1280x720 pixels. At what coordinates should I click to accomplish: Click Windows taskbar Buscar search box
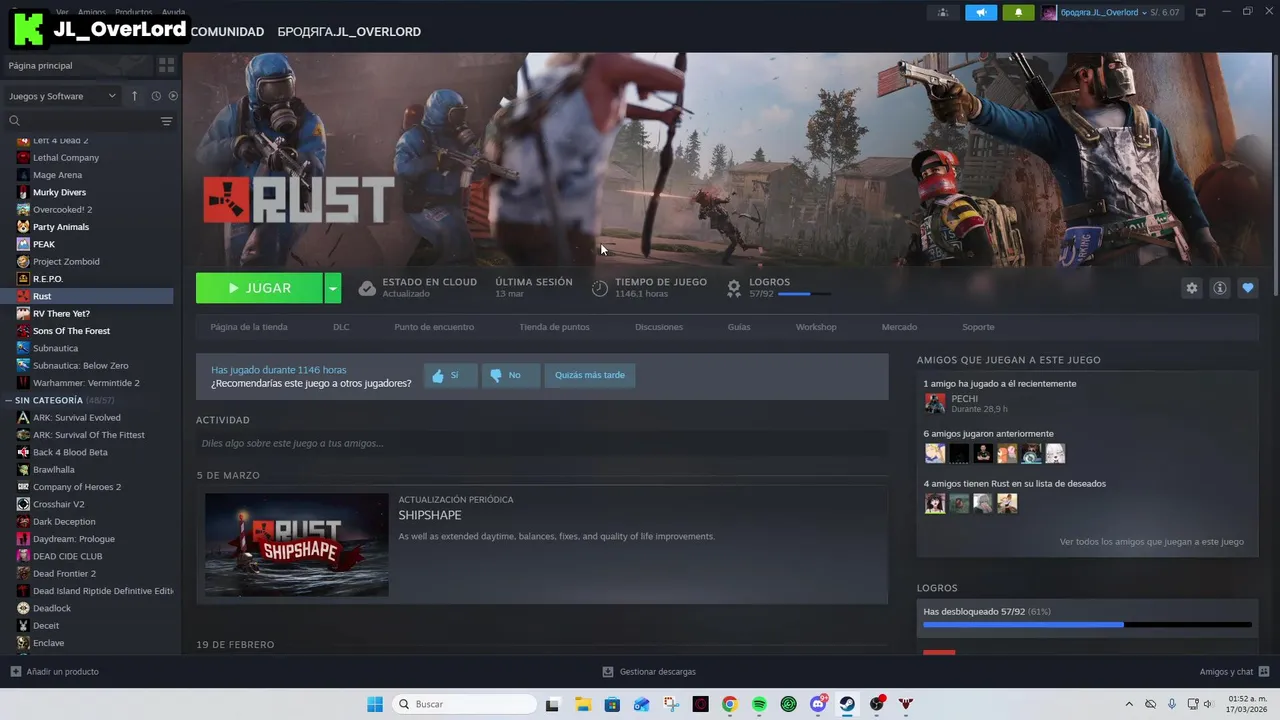coord(464,704)
